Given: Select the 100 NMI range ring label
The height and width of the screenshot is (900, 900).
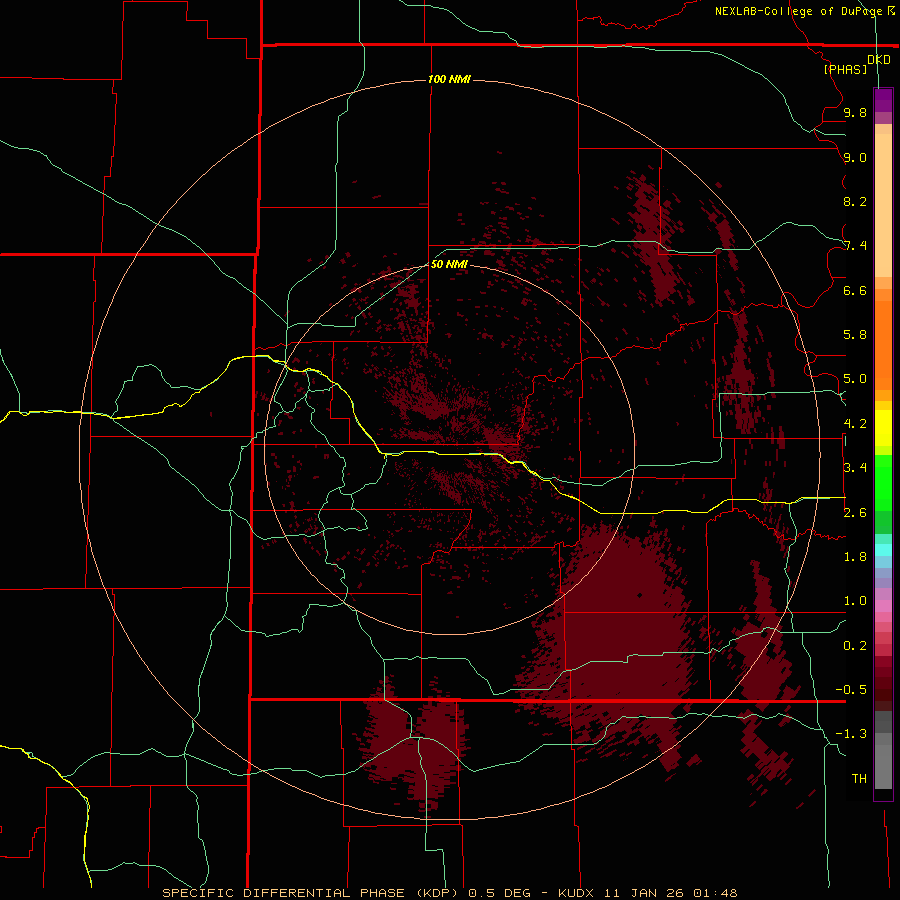Looking at the screenshot, I should tap(449, 79).
